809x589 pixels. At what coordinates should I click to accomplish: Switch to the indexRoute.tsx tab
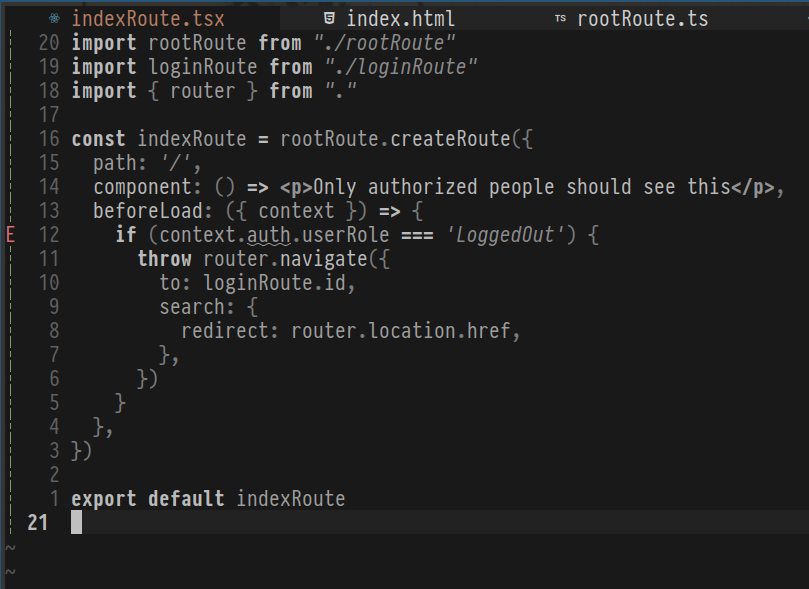[148, 19]
